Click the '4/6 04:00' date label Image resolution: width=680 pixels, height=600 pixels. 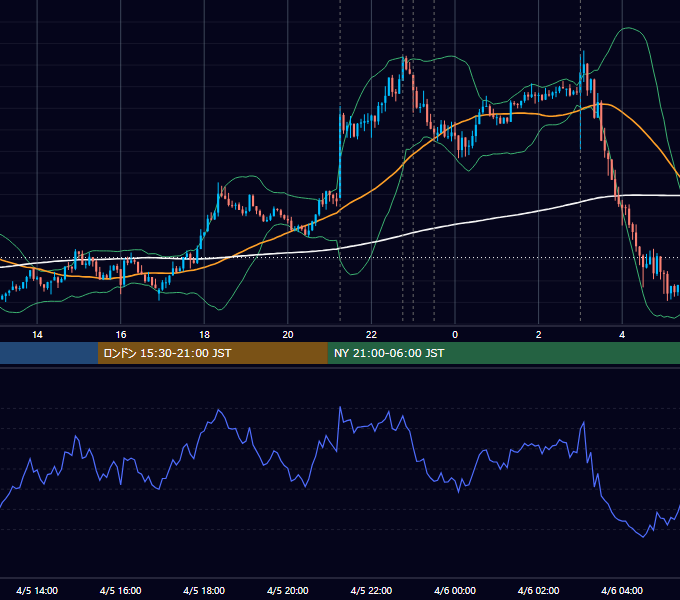622,590
